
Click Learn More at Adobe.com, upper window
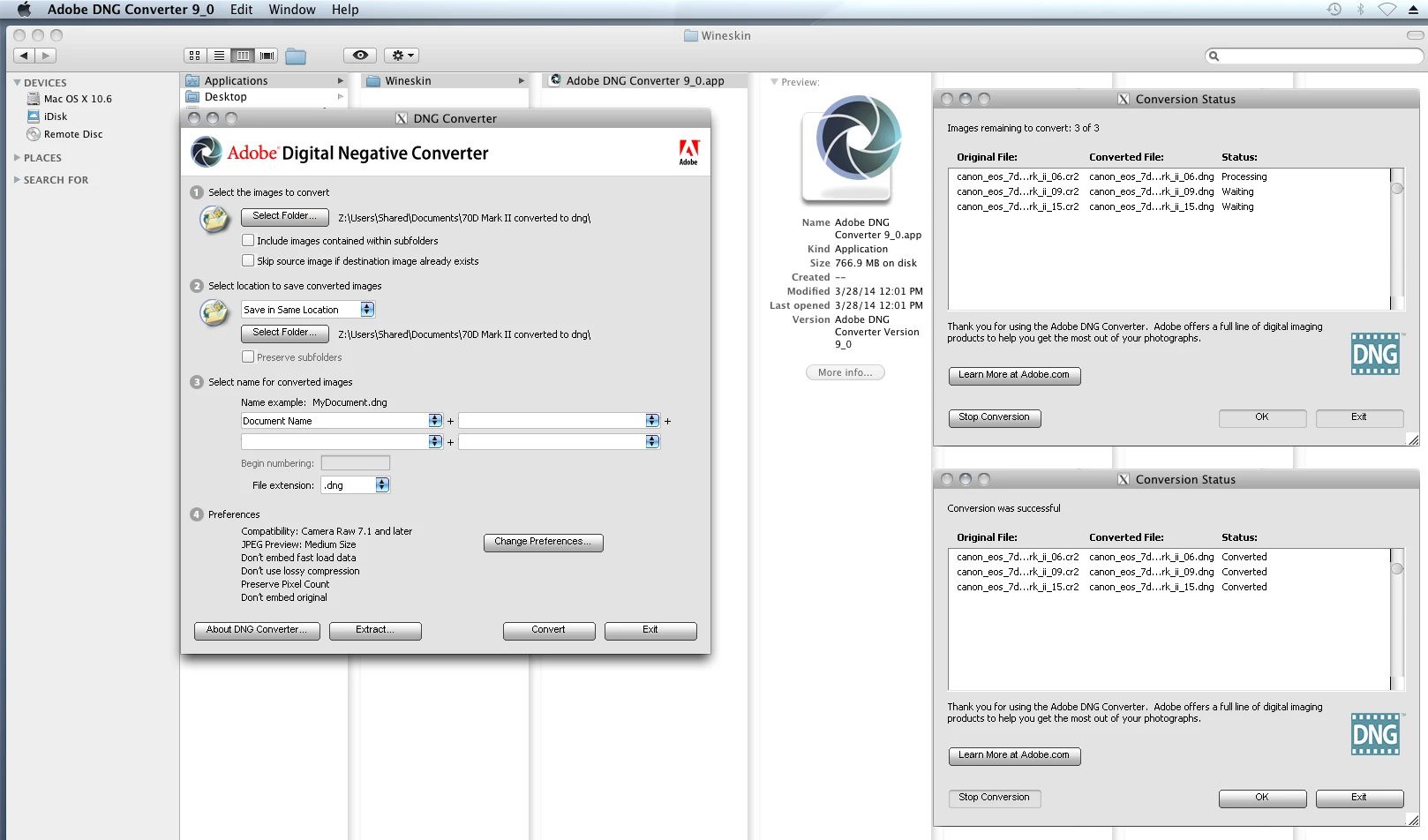(x=1014, y=376)
